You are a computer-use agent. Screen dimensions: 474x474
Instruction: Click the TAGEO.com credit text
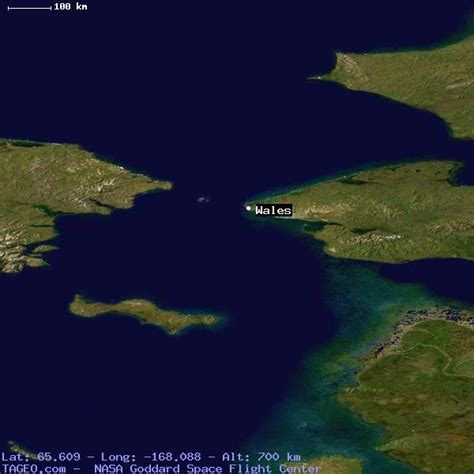click(34, 468)
